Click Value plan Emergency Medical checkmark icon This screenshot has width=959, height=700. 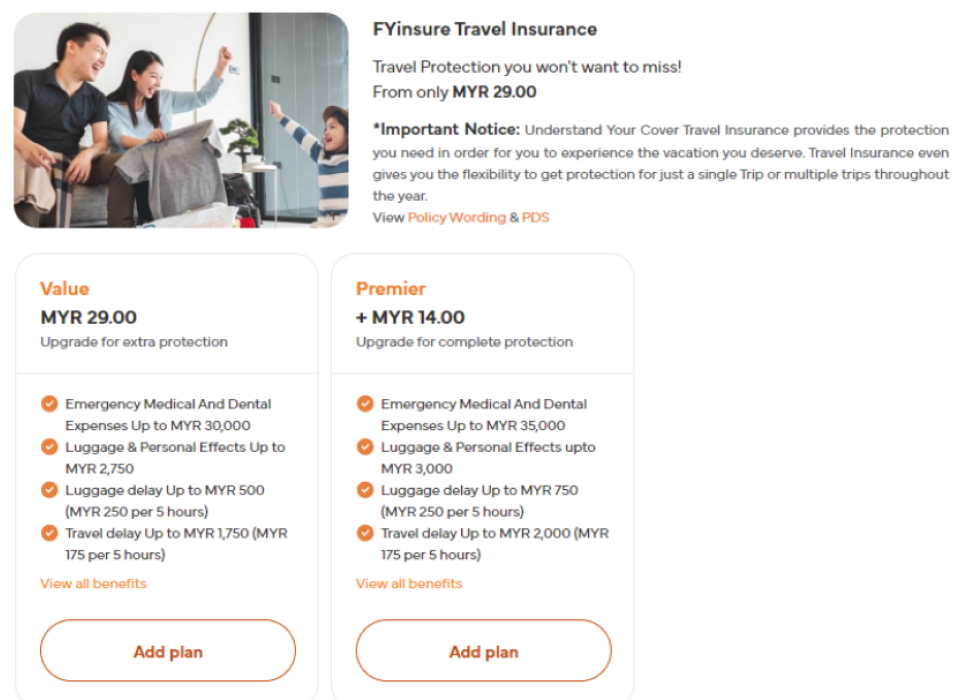49,404
